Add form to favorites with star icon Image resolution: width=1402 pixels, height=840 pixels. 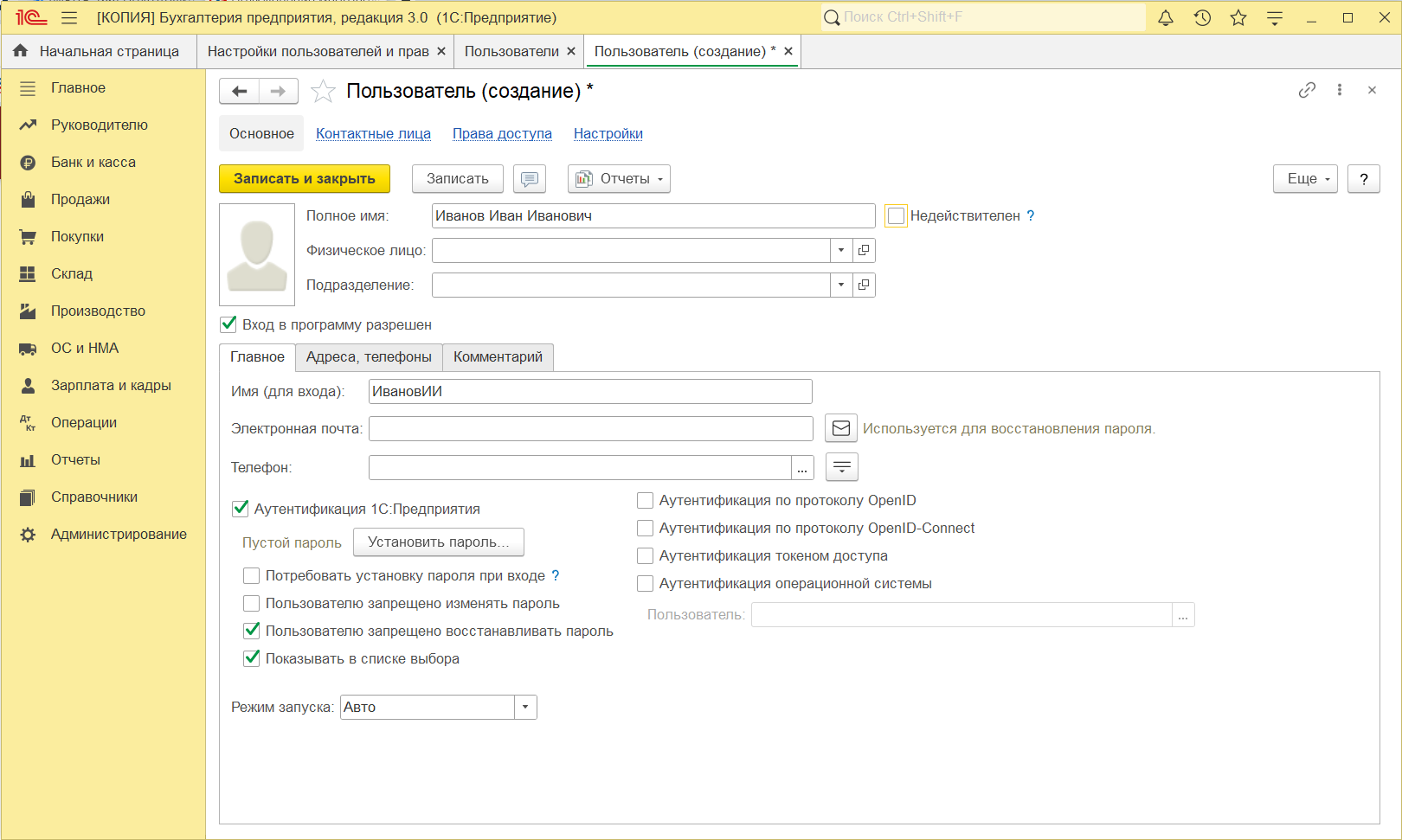click(x=323, y=91)
